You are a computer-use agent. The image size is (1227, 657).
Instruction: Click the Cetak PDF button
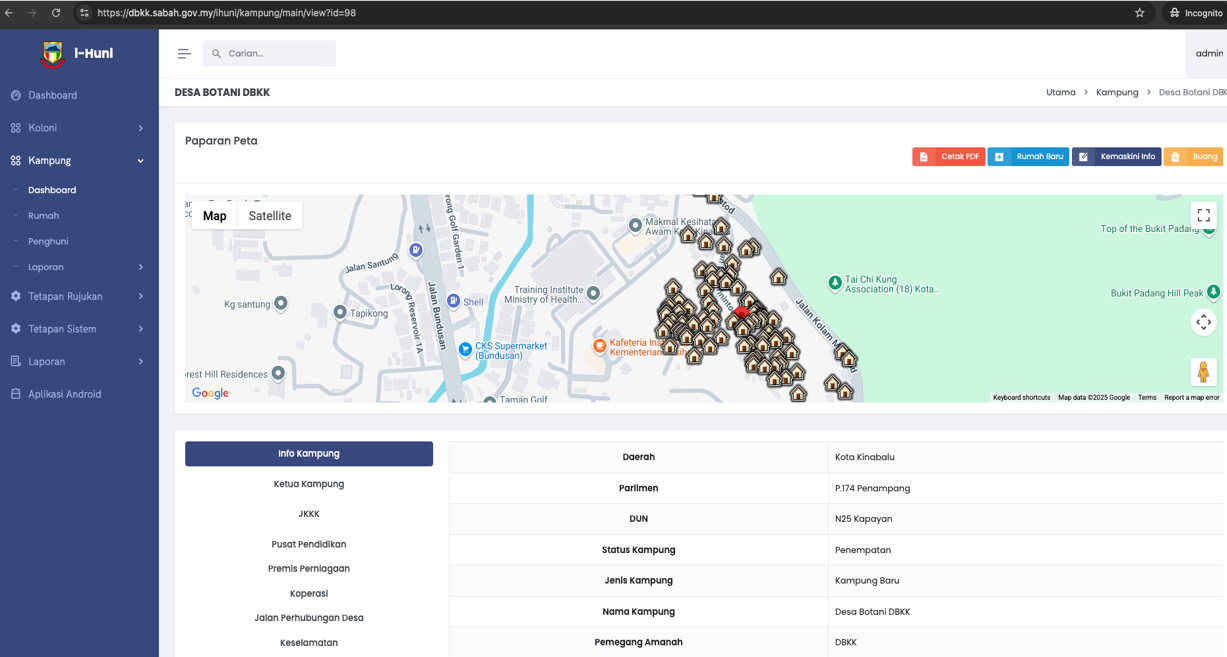[x=948, y=157]
